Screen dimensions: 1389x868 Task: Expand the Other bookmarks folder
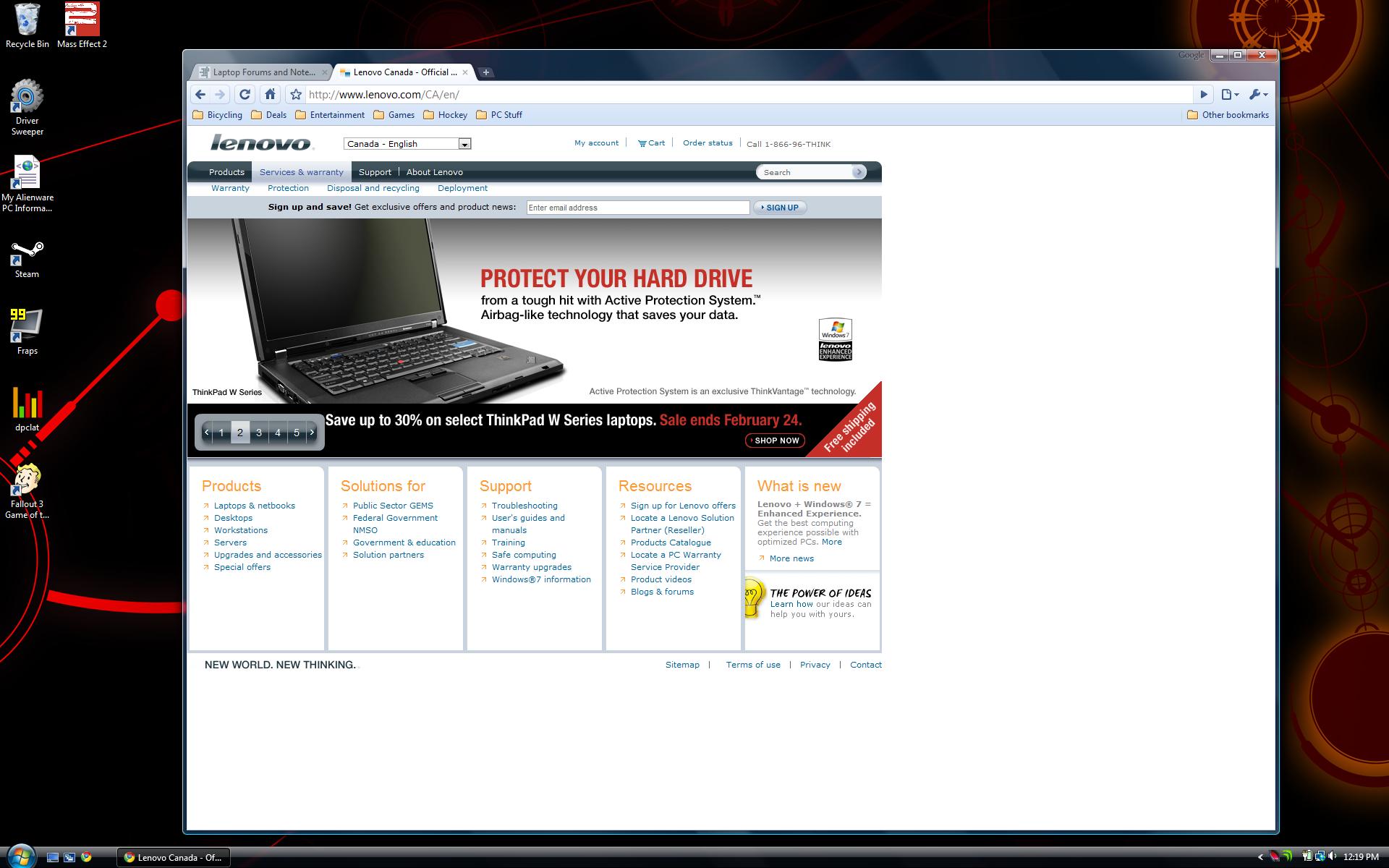tap(1228, 115)
